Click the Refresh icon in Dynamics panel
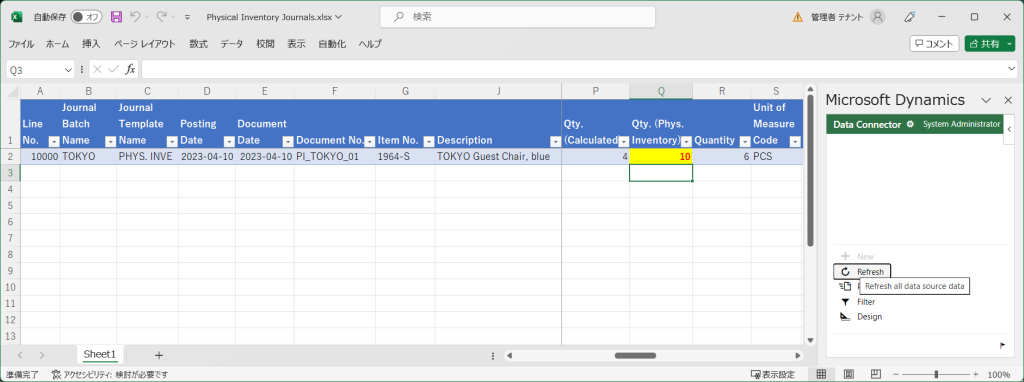The width and height of the screenshot is (1024, 382). (845, 272)
